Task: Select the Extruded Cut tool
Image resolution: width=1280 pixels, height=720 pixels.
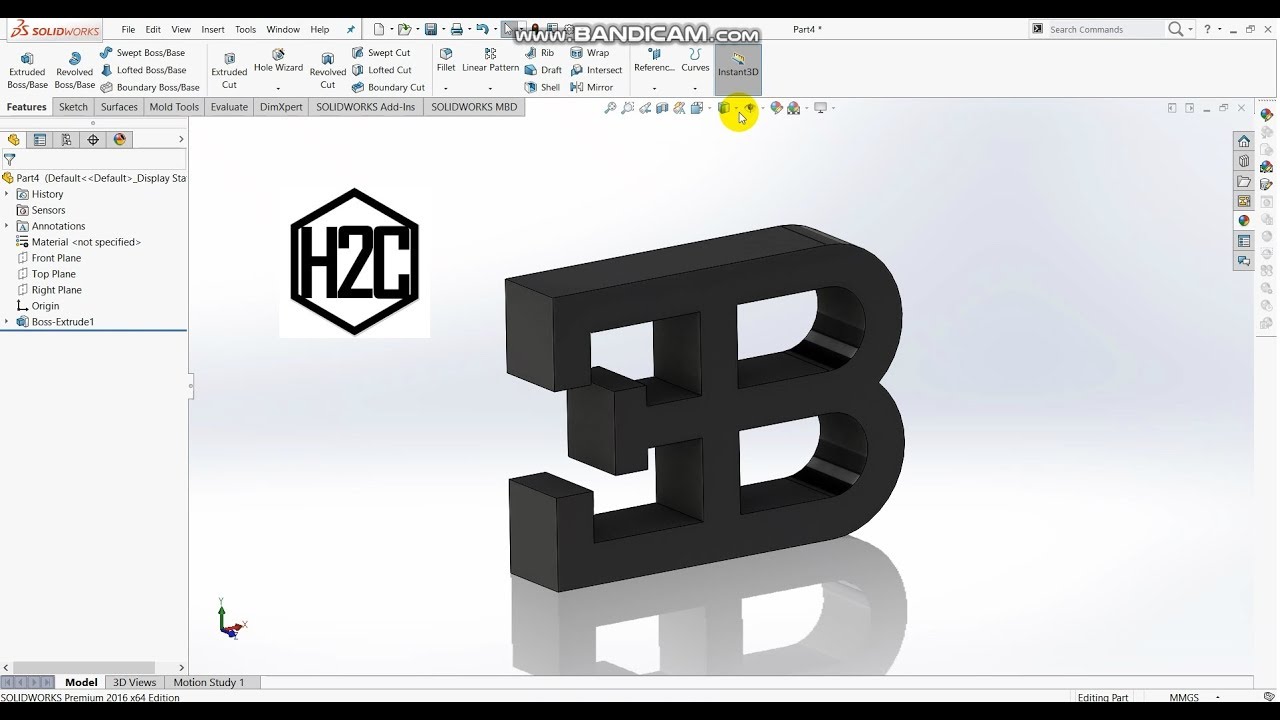Action: (x=229, y=70)
